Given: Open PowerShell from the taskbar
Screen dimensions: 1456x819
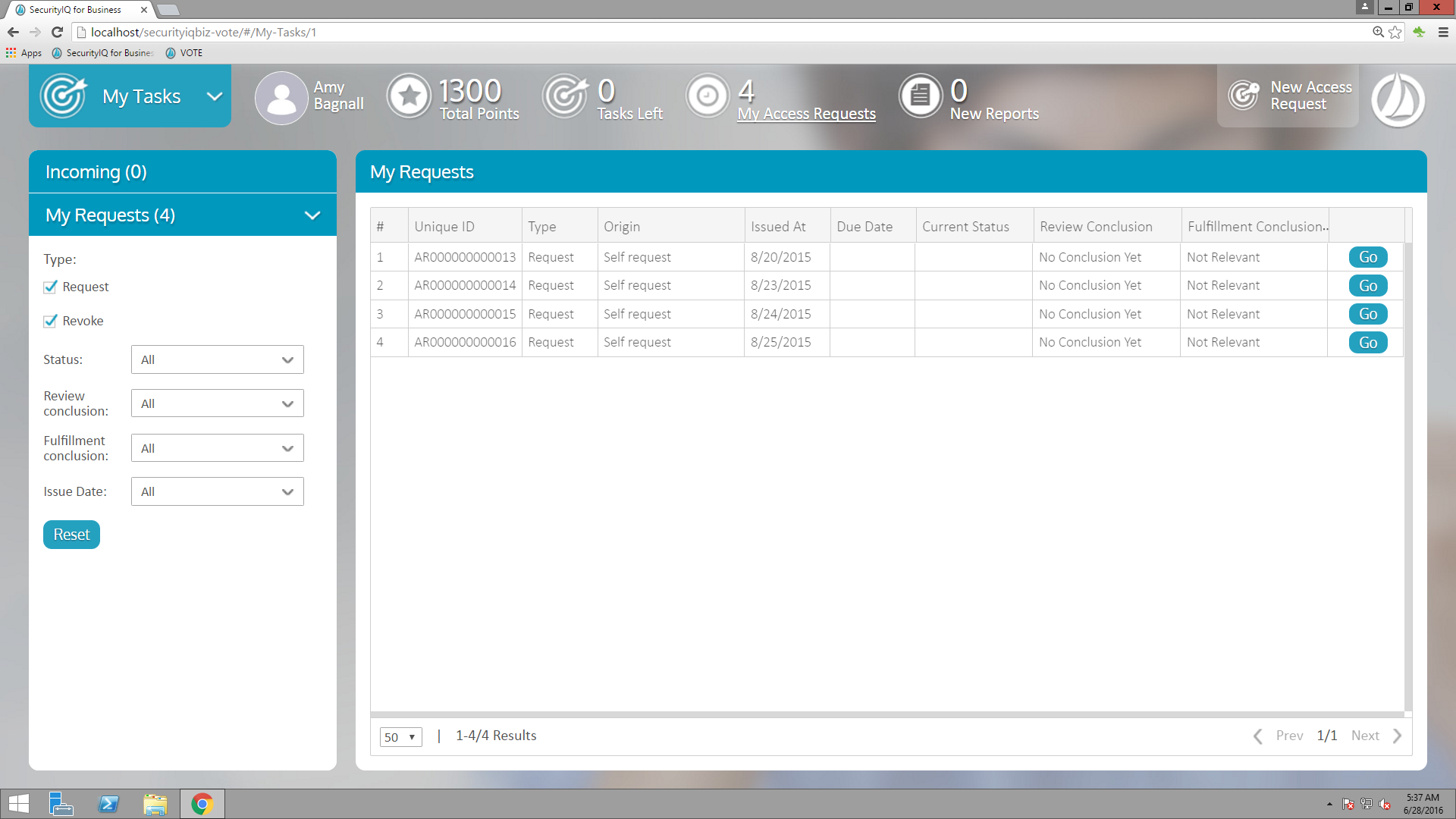Looking at the screenshot, I should (108, 804).
